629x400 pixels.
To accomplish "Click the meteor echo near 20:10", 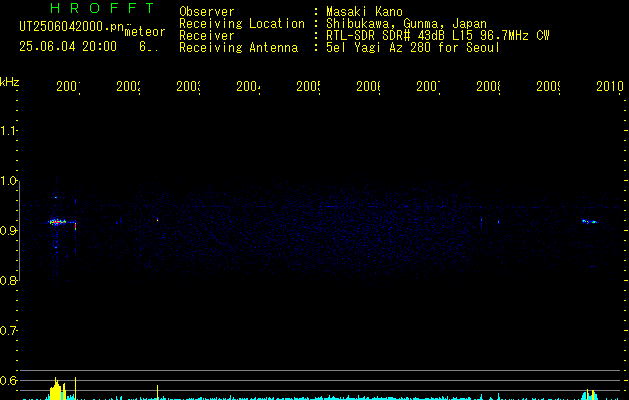I will tap(589, 221).
